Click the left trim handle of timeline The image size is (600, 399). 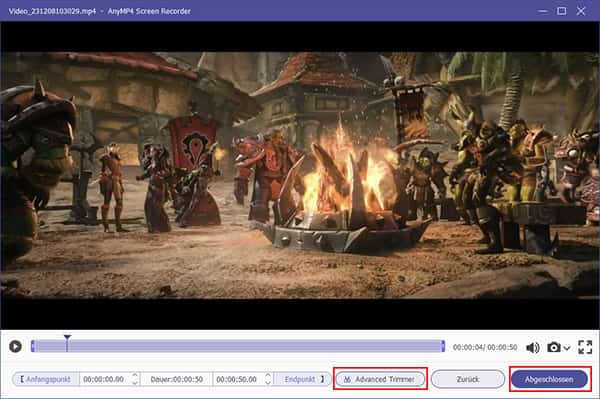[33, 346]
